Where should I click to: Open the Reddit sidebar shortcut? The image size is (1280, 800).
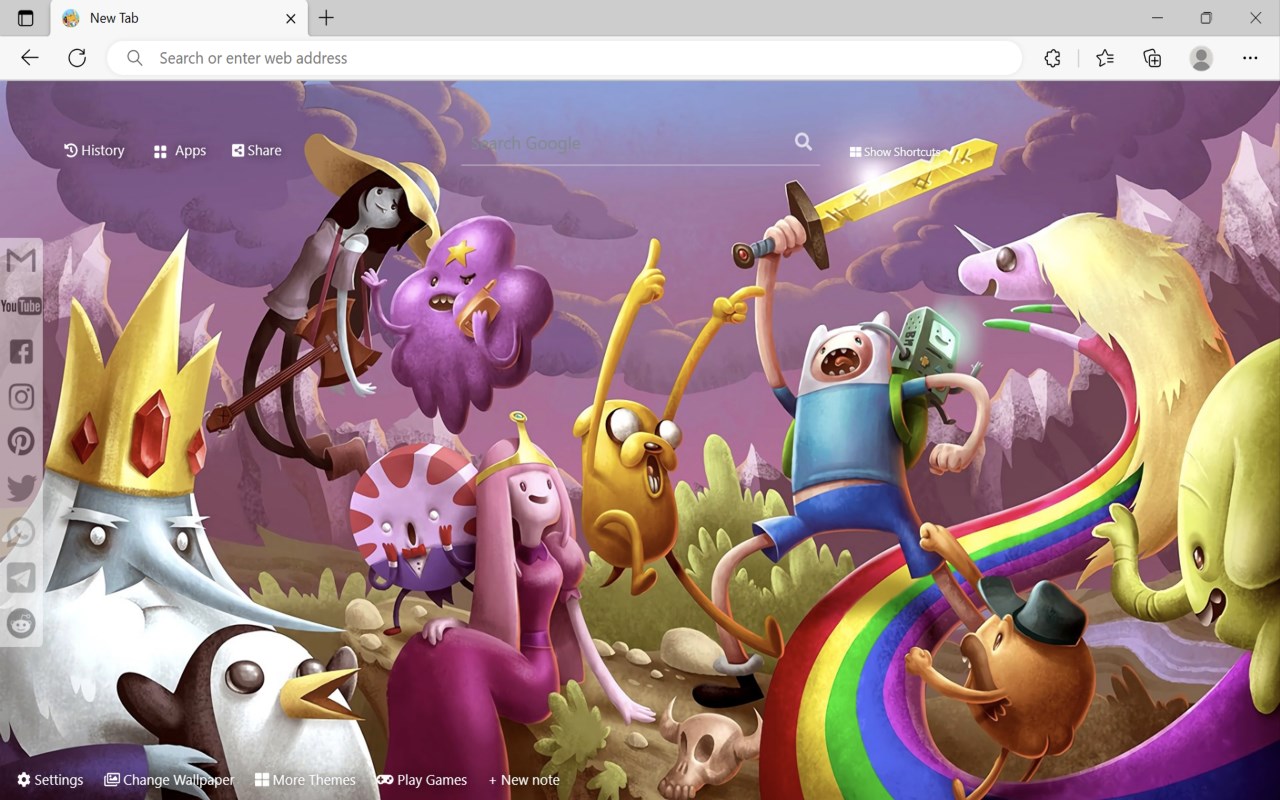[x=21, y=623]
